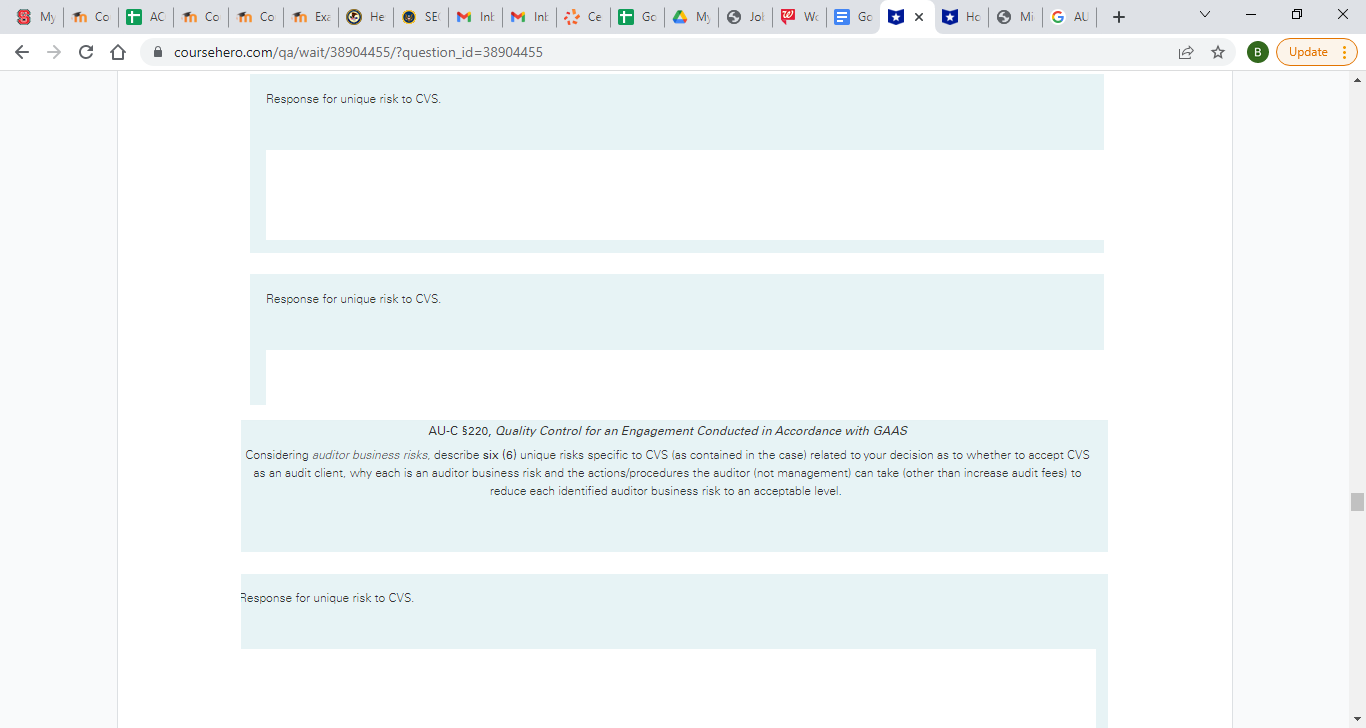
Task: Click the vertical scrollbar thumb
Action: 1357,502
